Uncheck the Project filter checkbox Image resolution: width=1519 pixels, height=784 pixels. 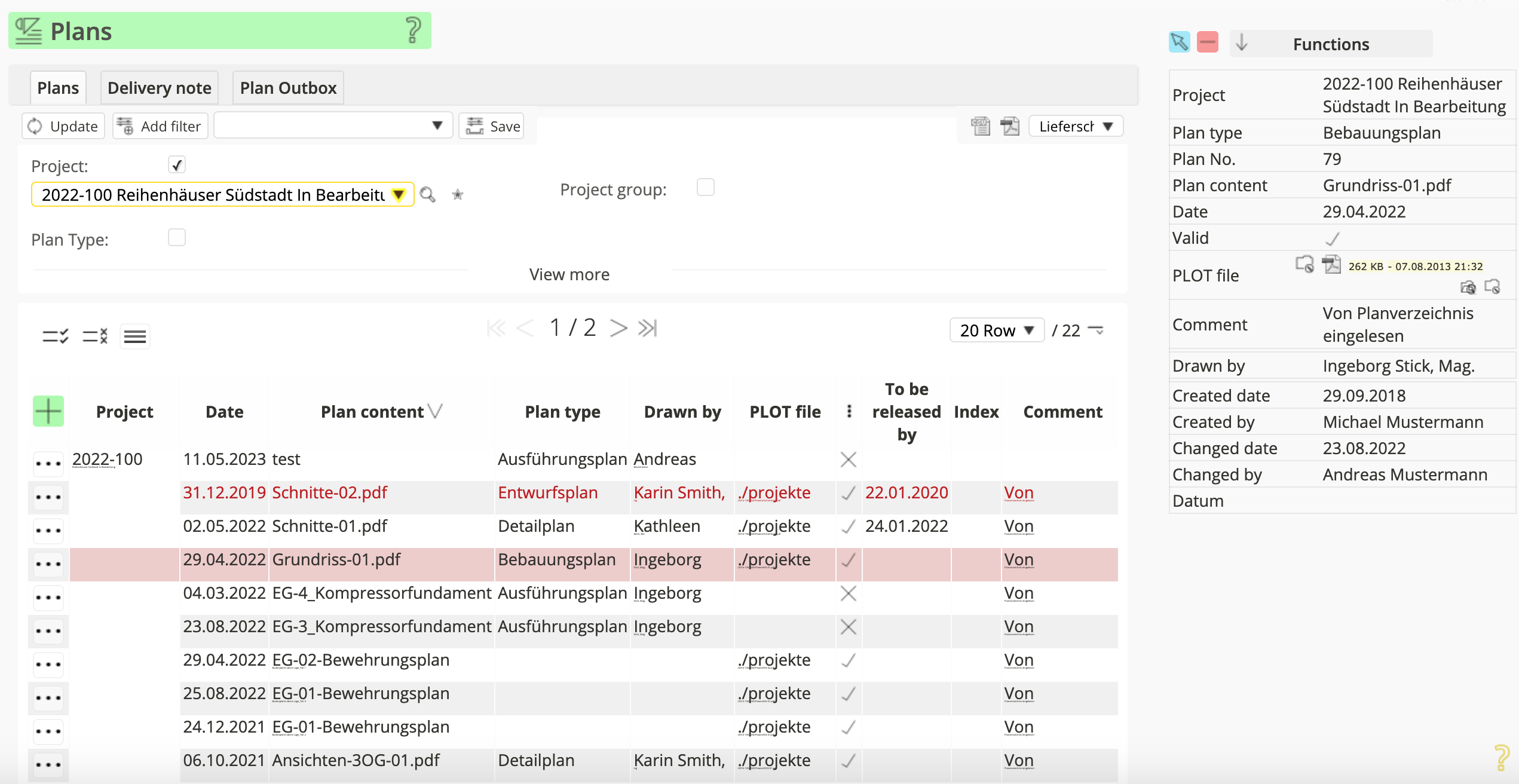177,165
